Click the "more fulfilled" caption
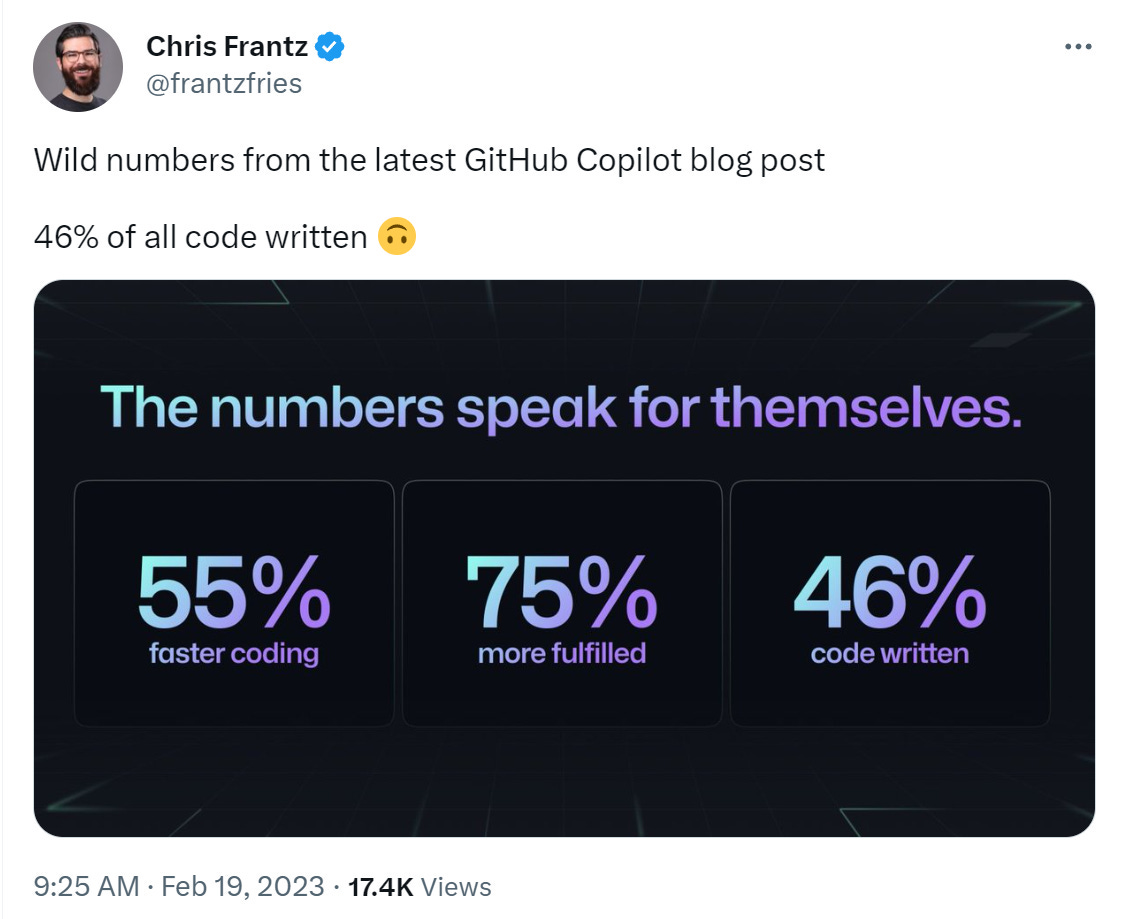 (x=561, y=654)
